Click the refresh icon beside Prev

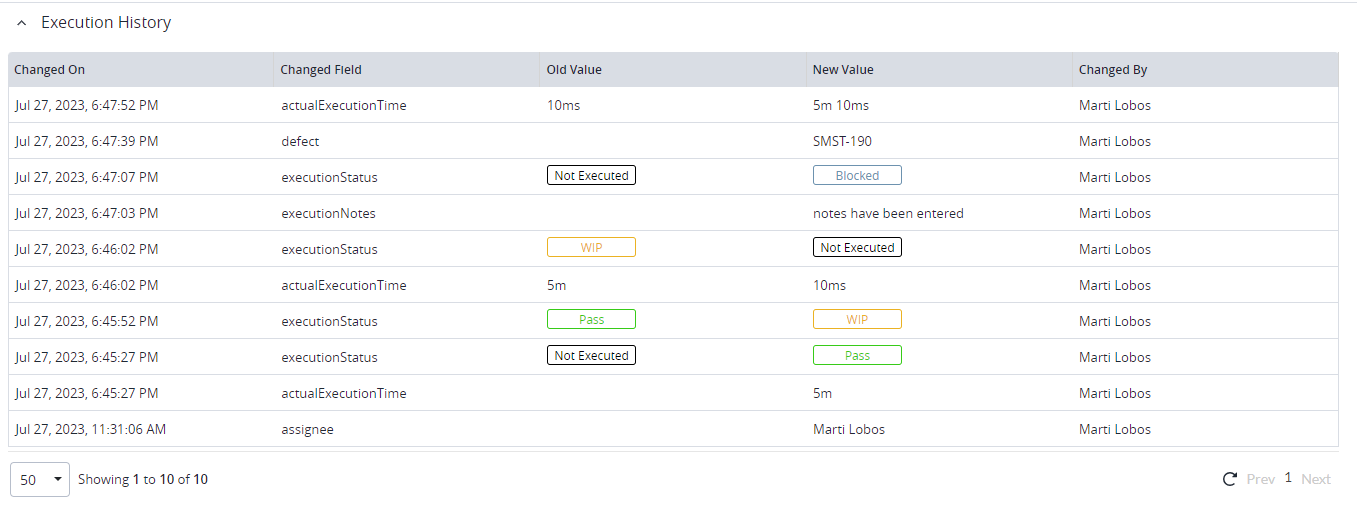pyautogui.click(x=1230, y=479)
